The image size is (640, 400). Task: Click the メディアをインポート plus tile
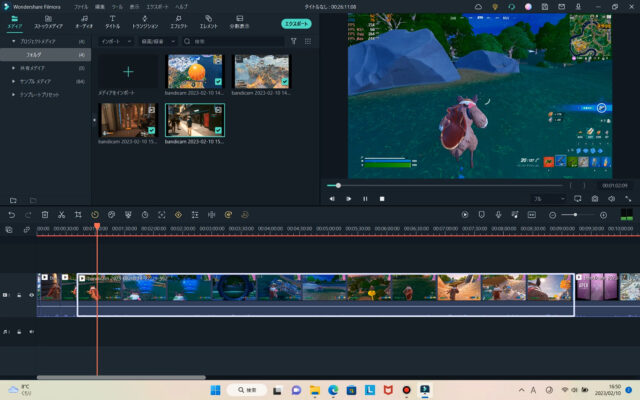click(128, 72)
